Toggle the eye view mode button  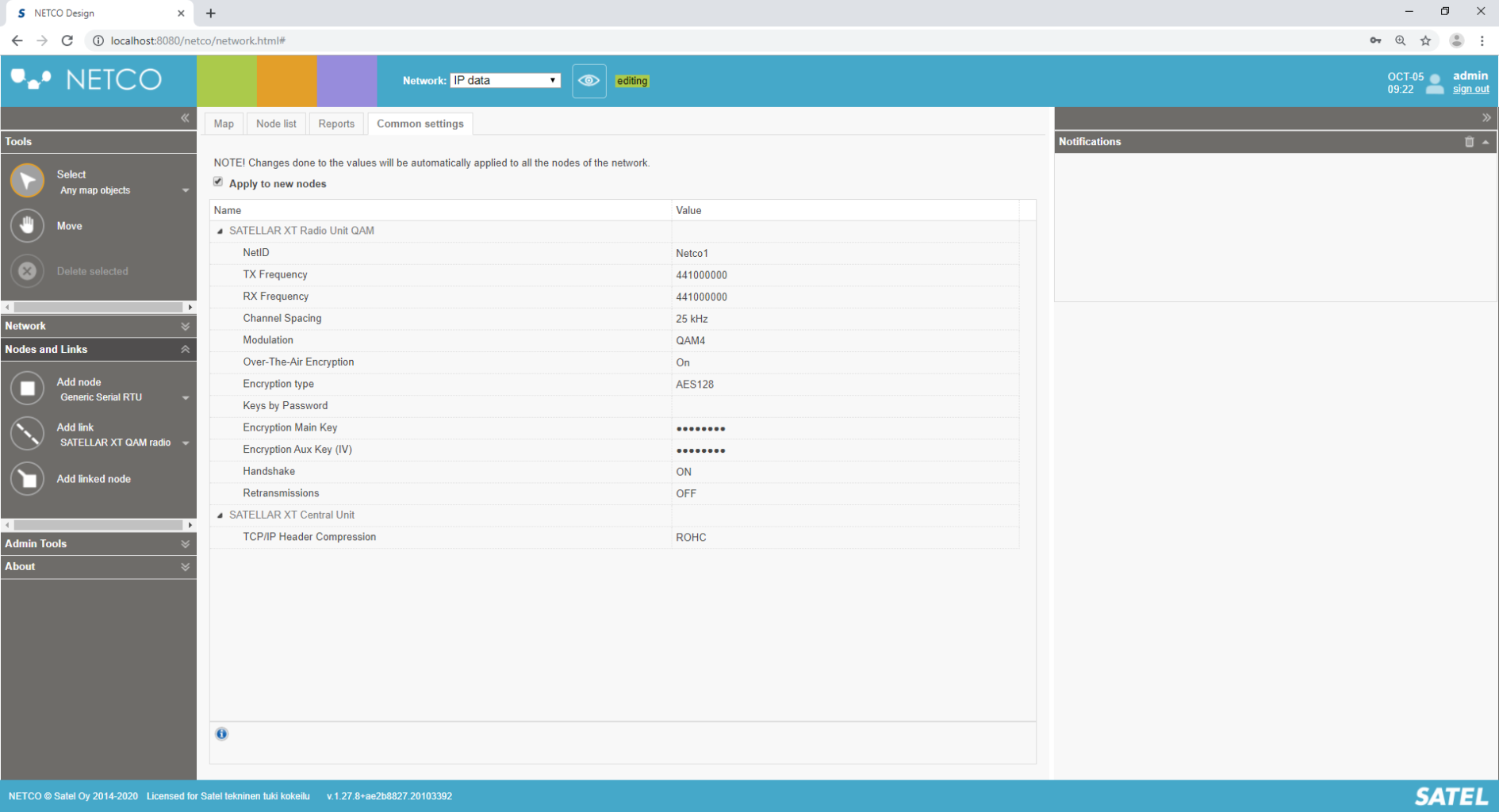point(588,81)
